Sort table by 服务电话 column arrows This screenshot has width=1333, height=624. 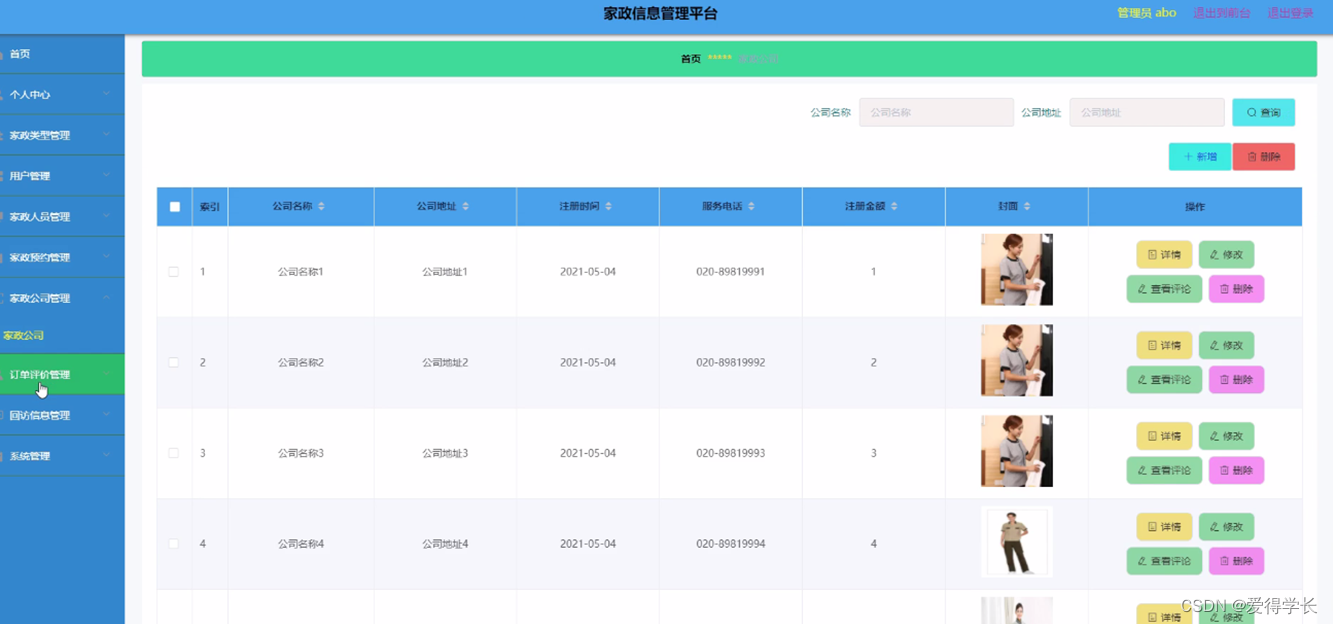click(x=751, y=206)
